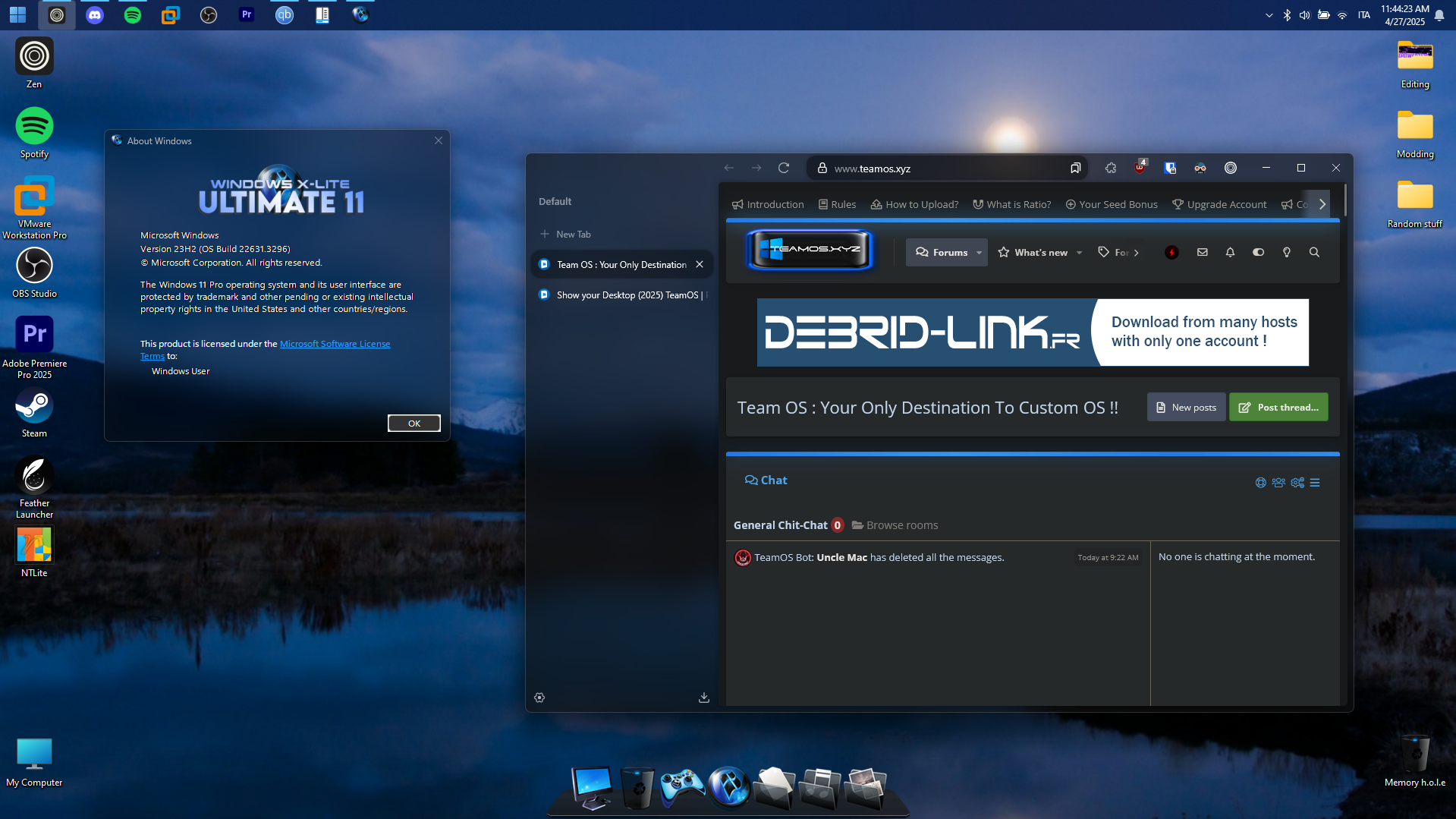Open the Bitwarden extension shield icon
1456x819 pixels.
pyautogui.click(x=1170, y=168)
